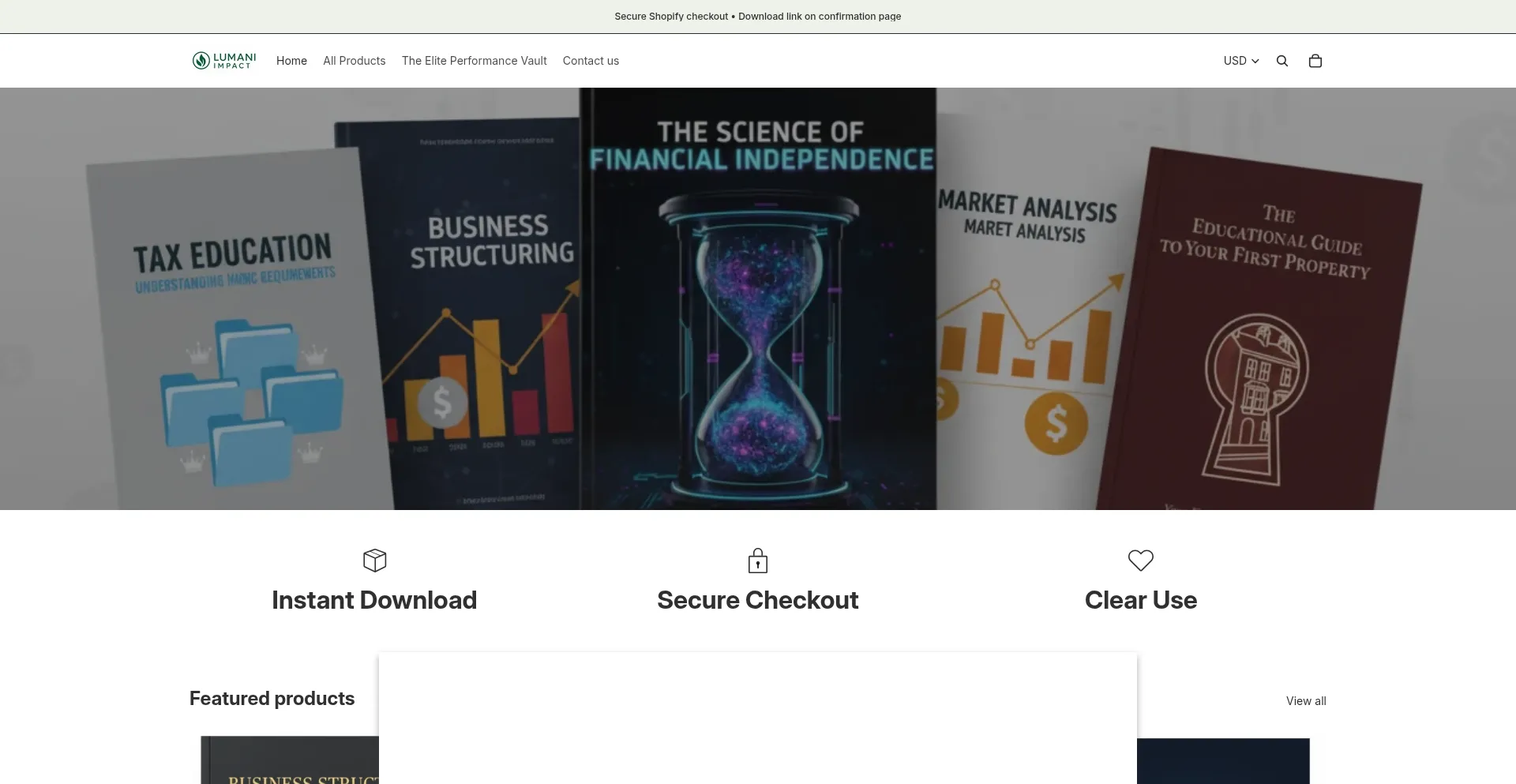The height and width of the screenshot is (784, 1516).
Task: Open the search icon in header
Action: [1282, 61]
